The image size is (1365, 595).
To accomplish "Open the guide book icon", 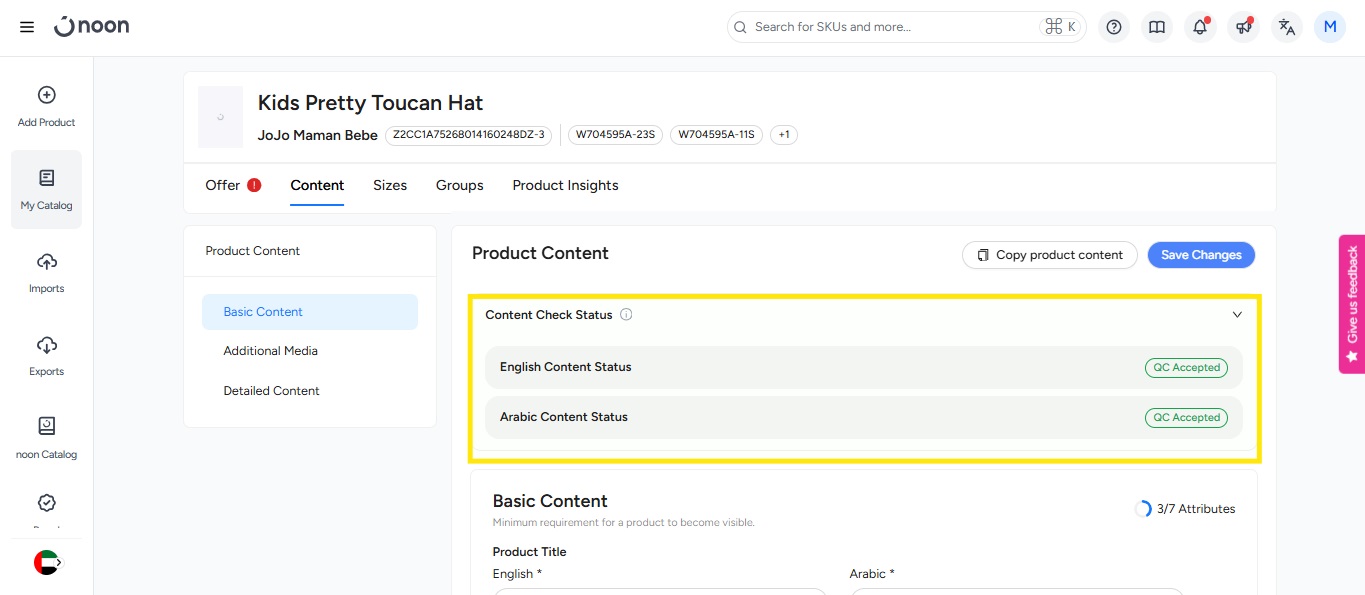I will coord(1157,27).
